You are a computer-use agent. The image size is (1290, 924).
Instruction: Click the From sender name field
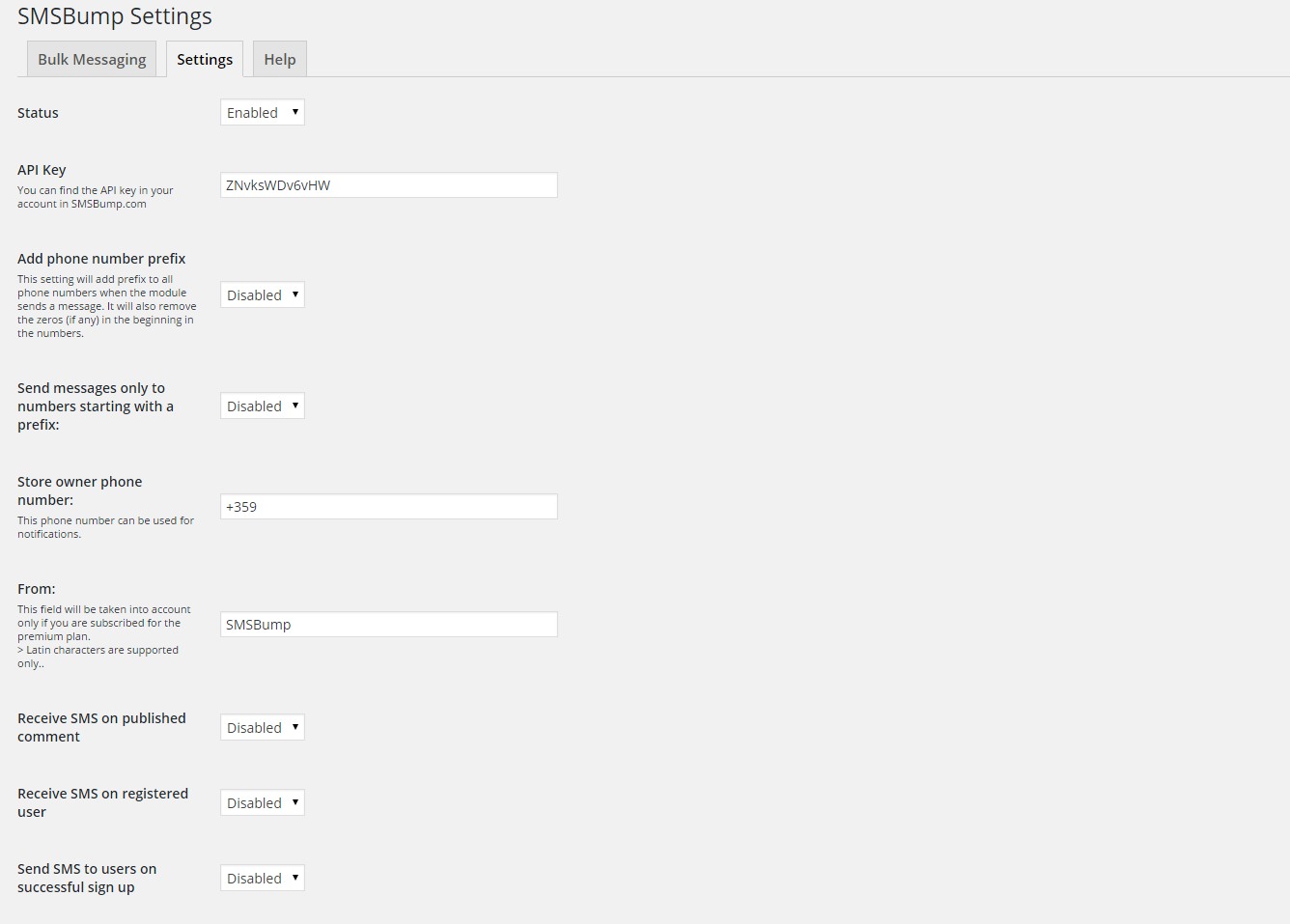coord(389,625)
